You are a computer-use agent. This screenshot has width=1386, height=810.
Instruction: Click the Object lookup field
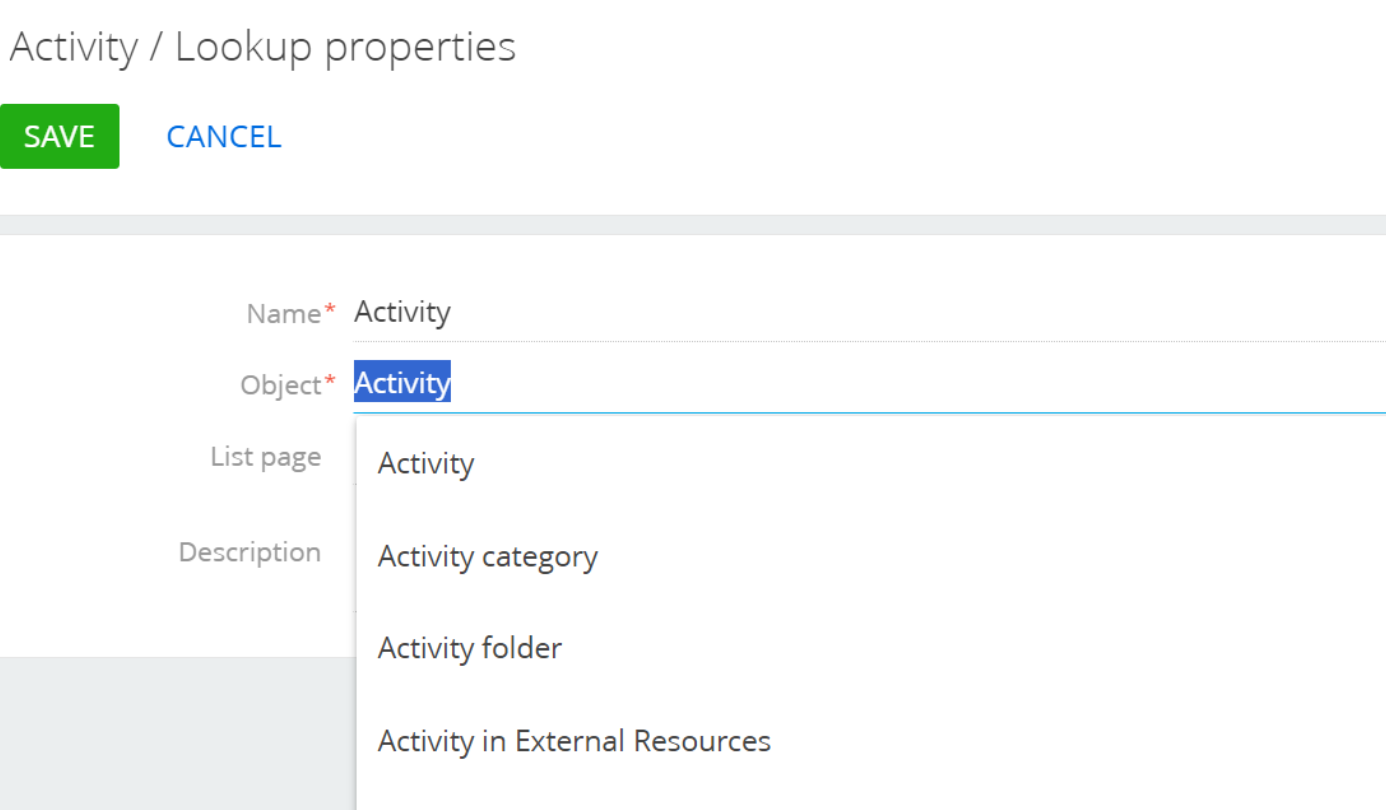pyautogui.click(x=869, y=383)
